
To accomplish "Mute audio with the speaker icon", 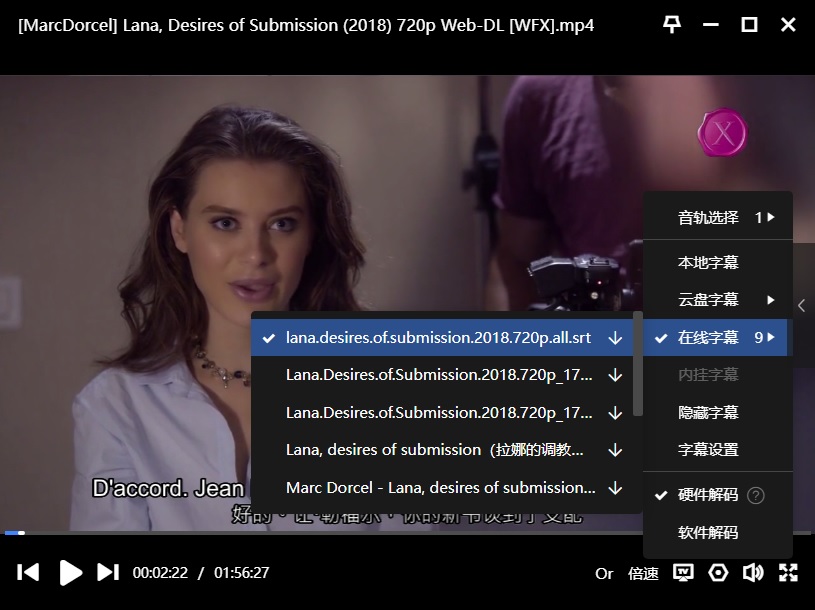I will [x=753, y=573].
